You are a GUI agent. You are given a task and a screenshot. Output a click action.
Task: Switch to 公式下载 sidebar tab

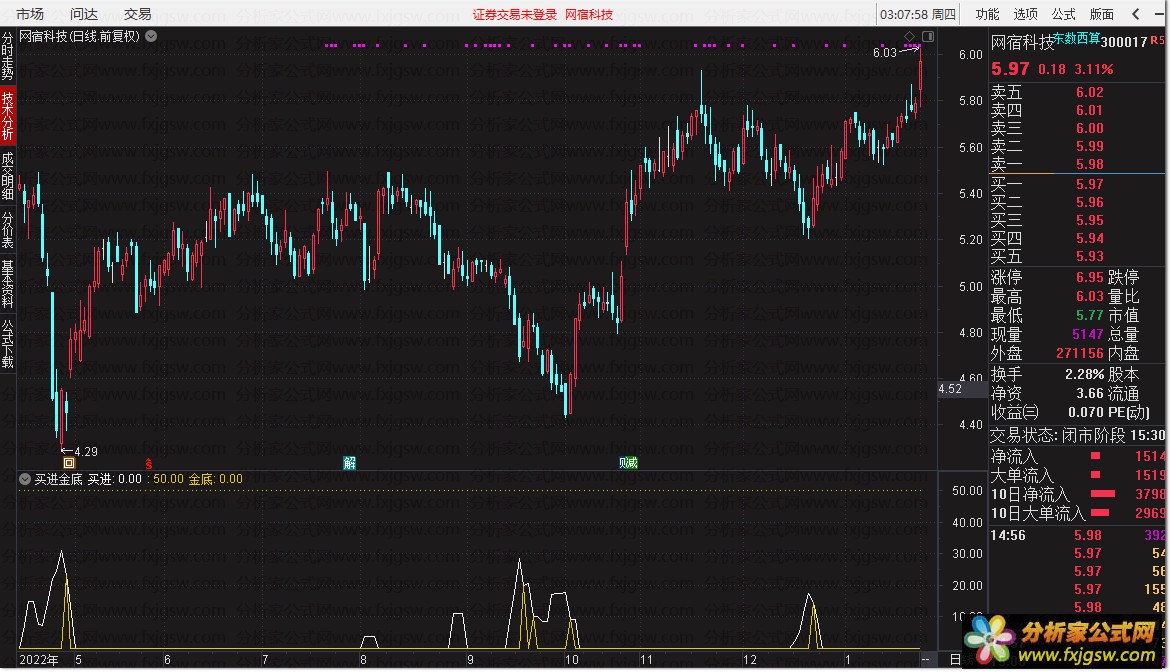7,344
